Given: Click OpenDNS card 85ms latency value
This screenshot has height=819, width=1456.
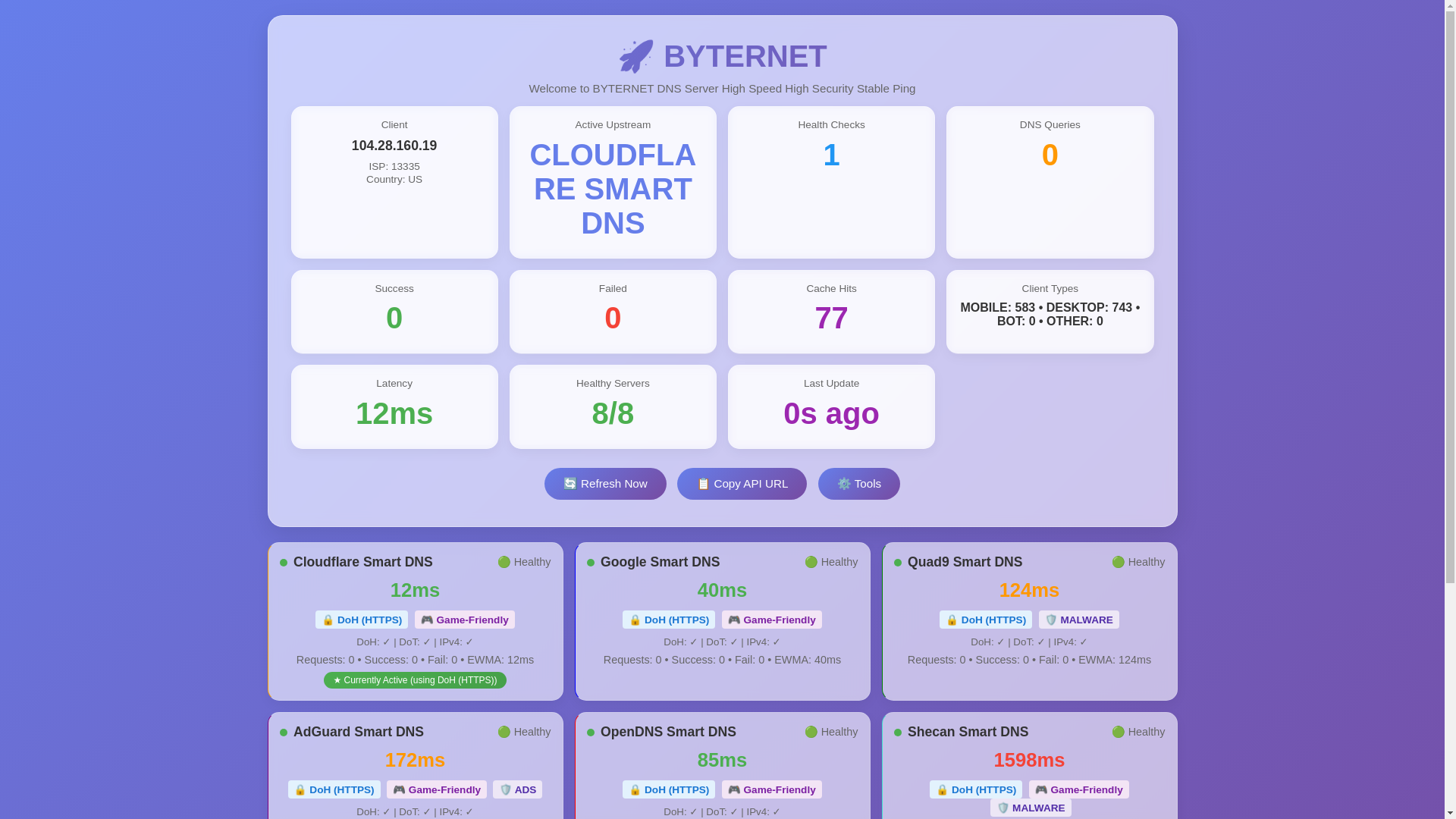Looking at the screenshot, I should point(722,760).
